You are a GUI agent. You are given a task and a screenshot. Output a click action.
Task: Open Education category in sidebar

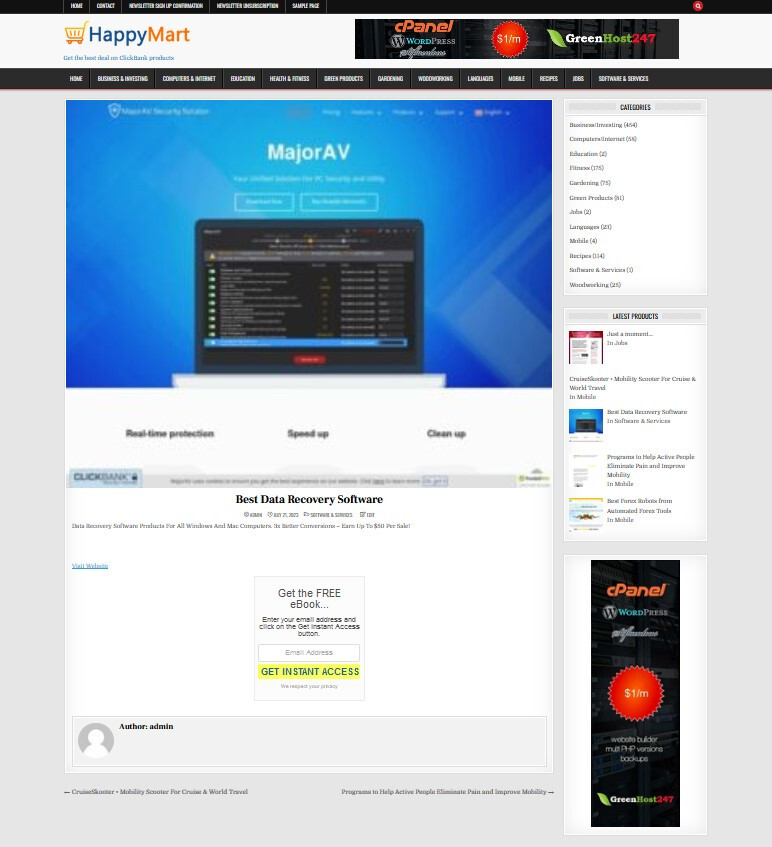tap(583, 154)
